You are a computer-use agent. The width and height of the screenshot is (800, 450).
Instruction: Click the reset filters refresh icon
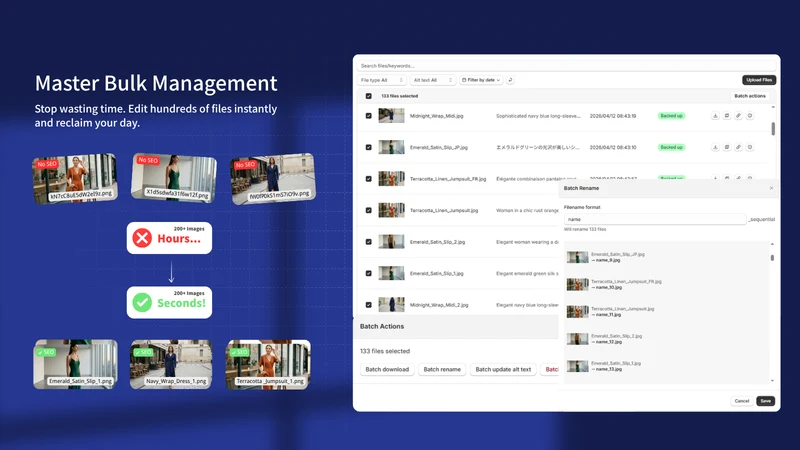click(510, 80)
